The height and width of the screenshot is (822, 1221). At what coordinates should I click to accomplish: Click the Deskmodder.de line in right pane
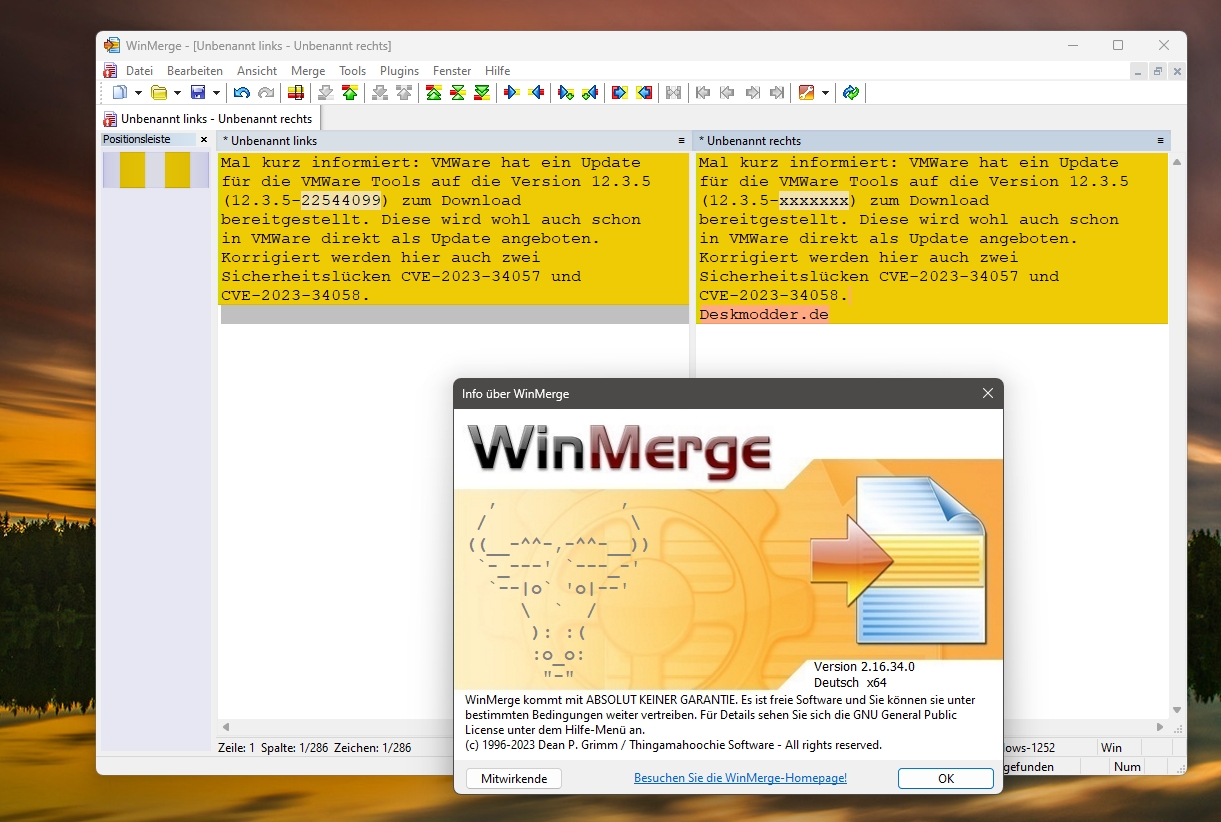764,314
